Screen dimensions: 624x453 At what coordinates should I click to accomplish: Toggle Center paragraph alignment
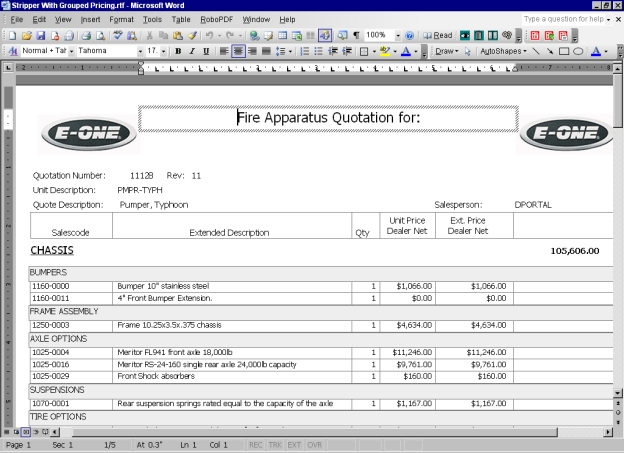tap(238, 51)
